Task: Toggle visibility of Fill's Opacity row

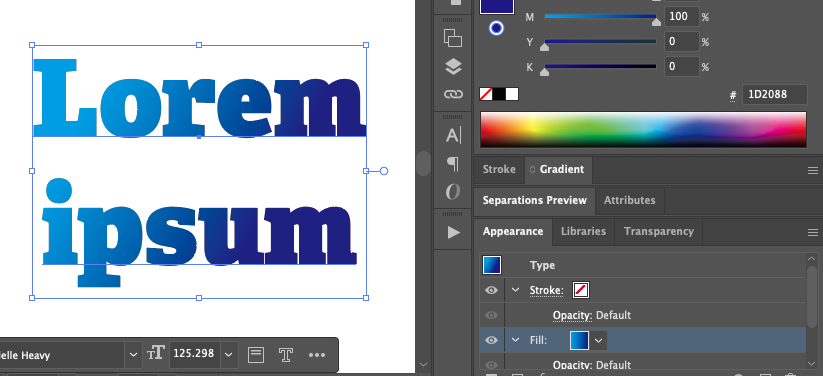Action: tap(491, 364)
